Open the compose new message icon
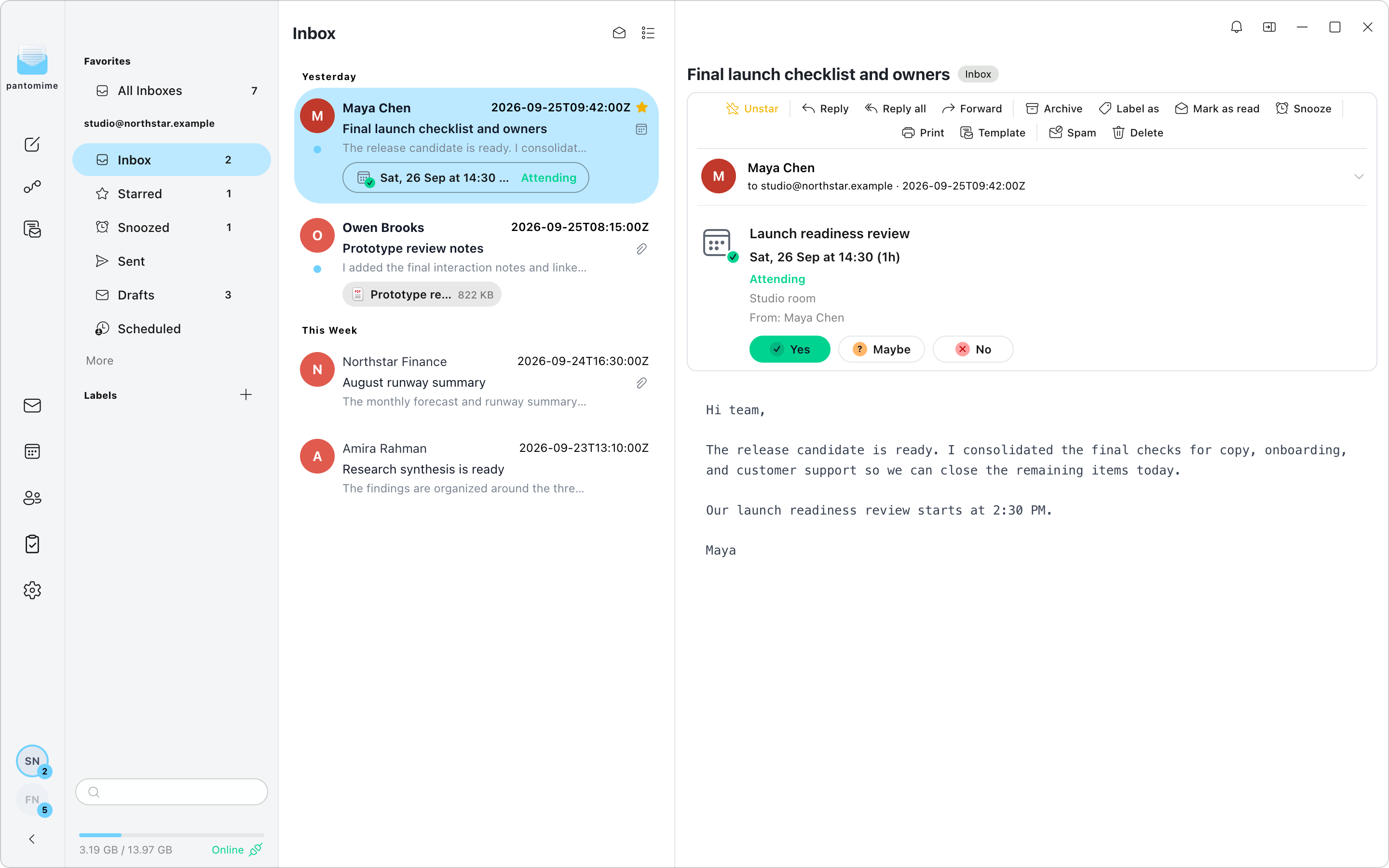The image size is (1389, 868). pyautogui.click(x=32, y=144)
